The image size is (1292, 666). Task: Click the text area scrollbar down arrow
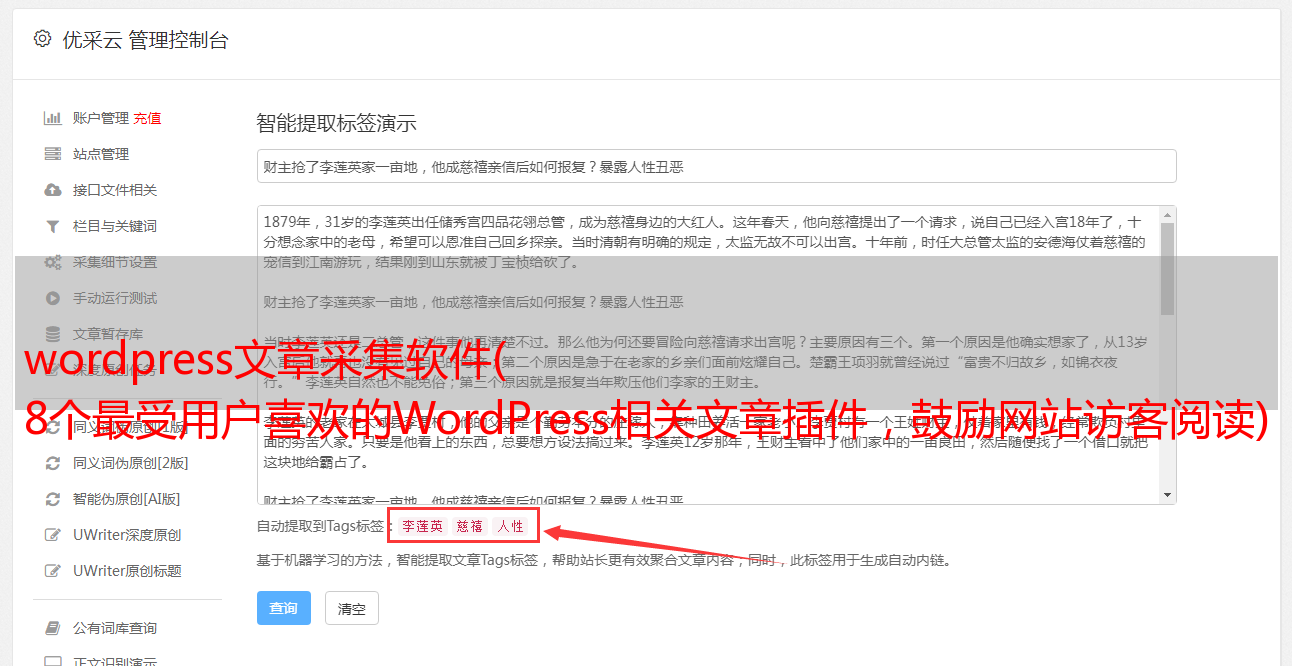pyautogui.click(x=1167, y=495)
